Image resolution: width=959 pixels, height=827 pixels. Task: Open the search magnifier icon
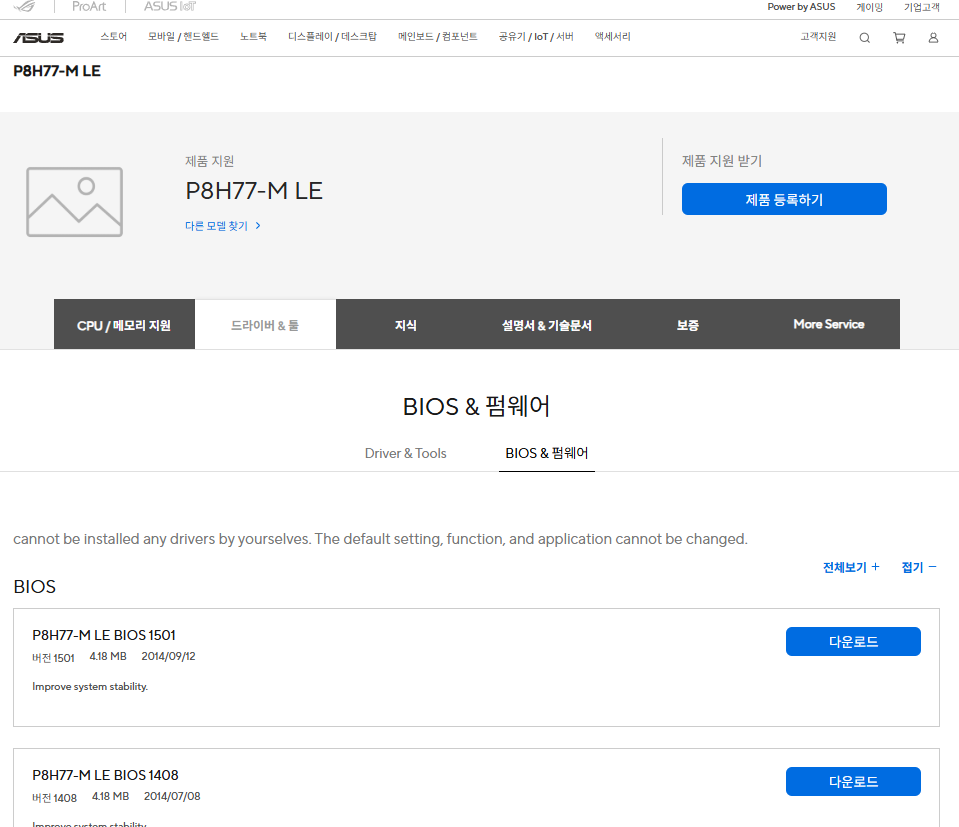point(864,38)
